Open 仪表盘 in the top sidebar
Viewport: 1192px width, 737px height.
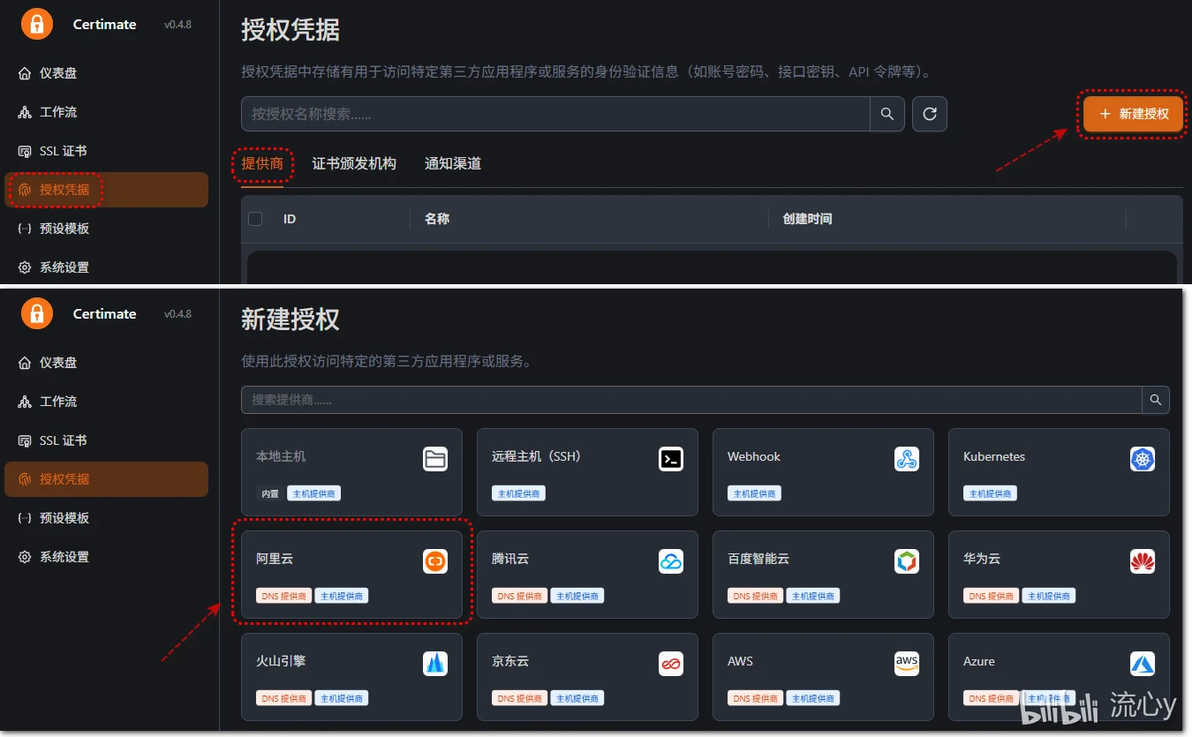click(x=106, y=73)
